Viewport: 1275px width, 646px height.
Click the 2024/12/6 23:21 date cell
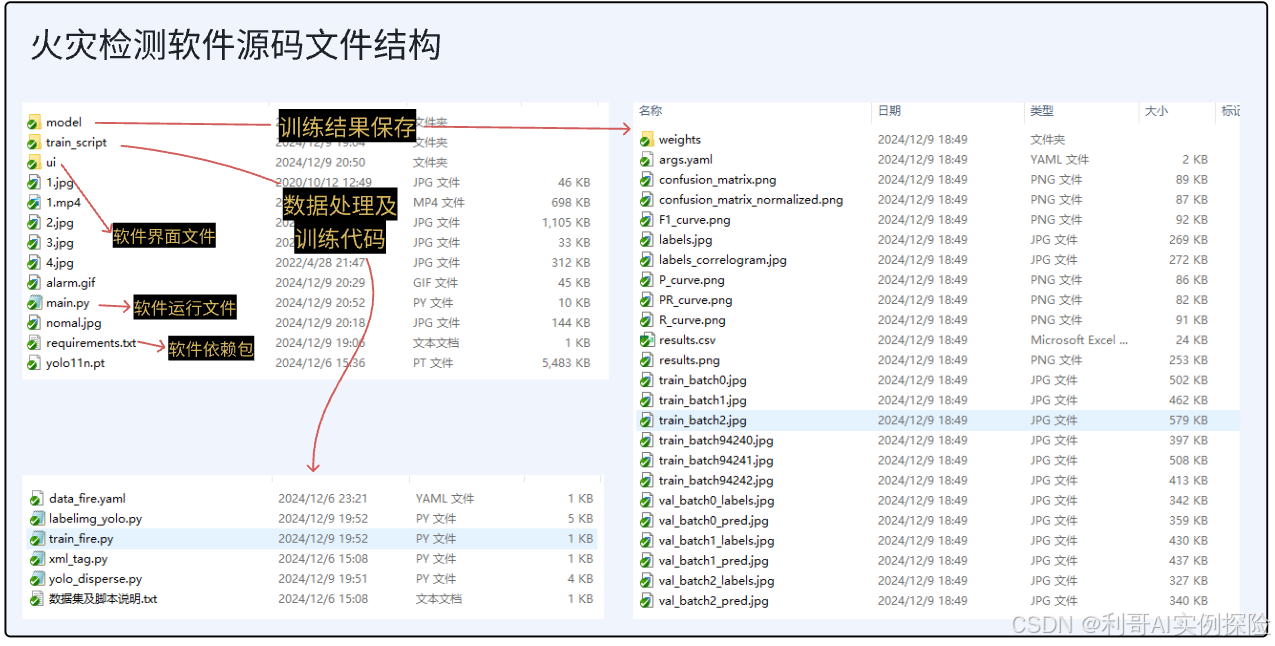coord(323,499)
